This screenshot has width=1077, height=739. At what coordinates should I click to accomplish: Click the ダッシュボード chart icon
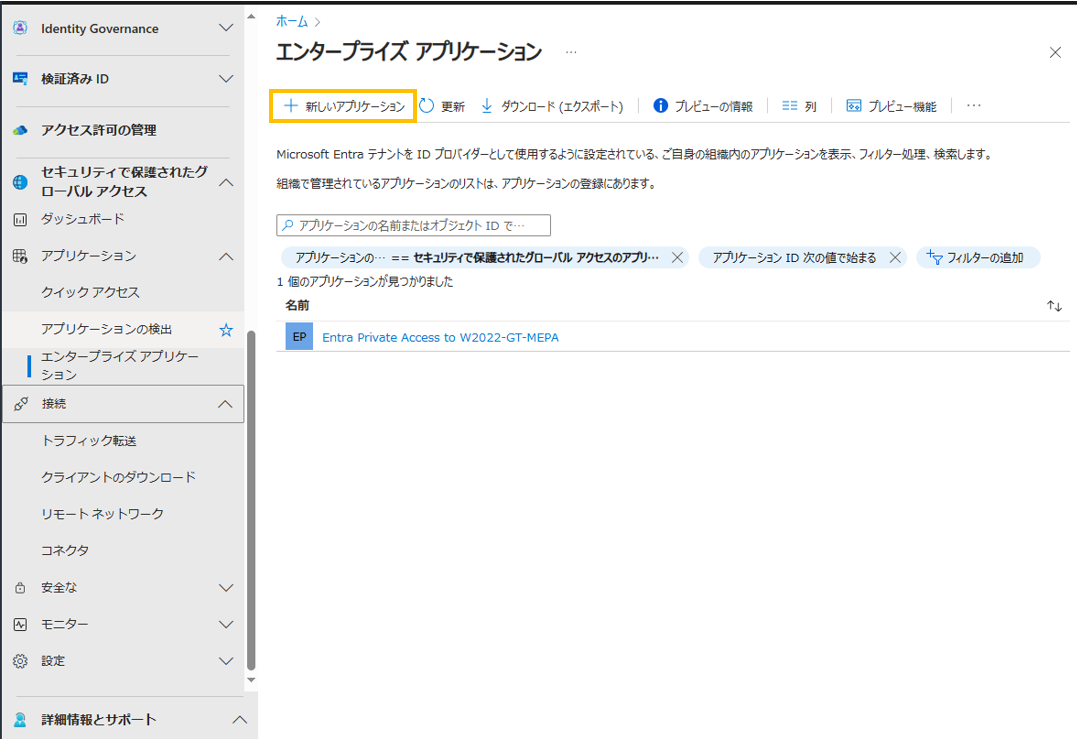pyautogui.click(x=21, y=220)
